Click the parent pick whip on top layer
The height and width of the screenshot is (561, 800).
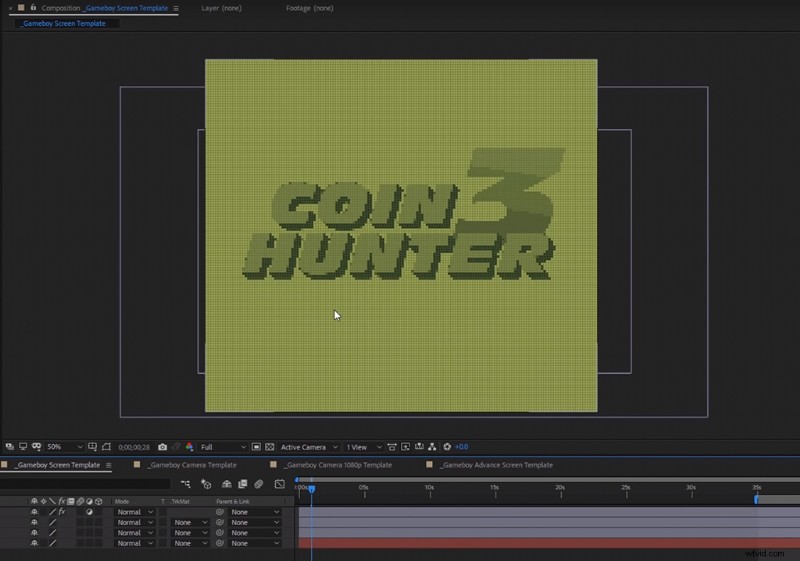tap(220, 512)
